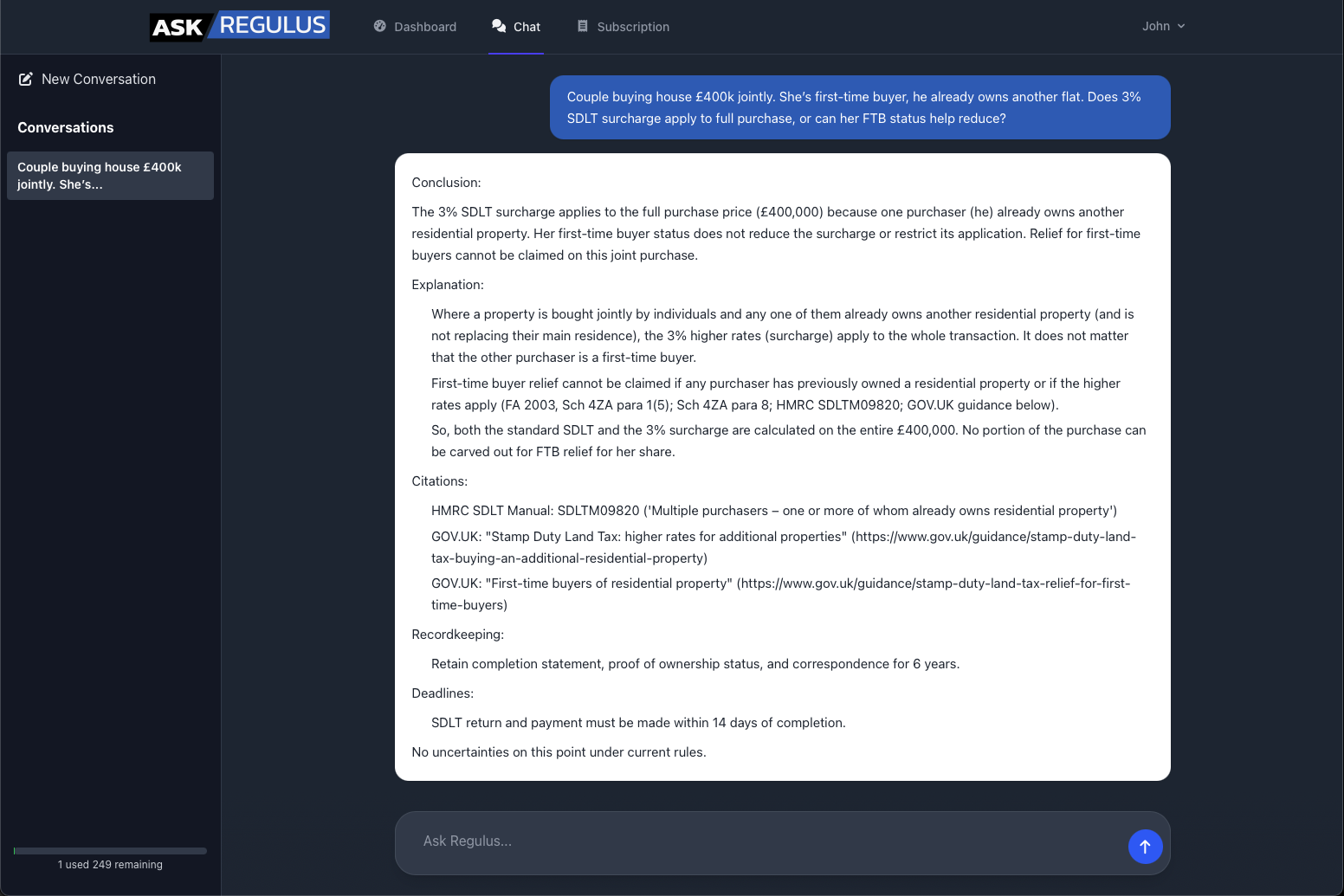Start a New Conversation
Image resolution: width=1344 pixels, height=896 pixels.
[x=98, y=78]
